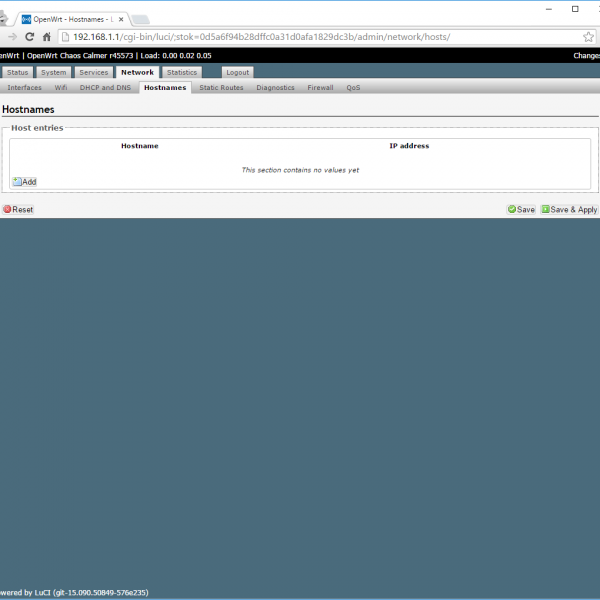
Task: Click the Reset button
Action: tap(18, 210)
